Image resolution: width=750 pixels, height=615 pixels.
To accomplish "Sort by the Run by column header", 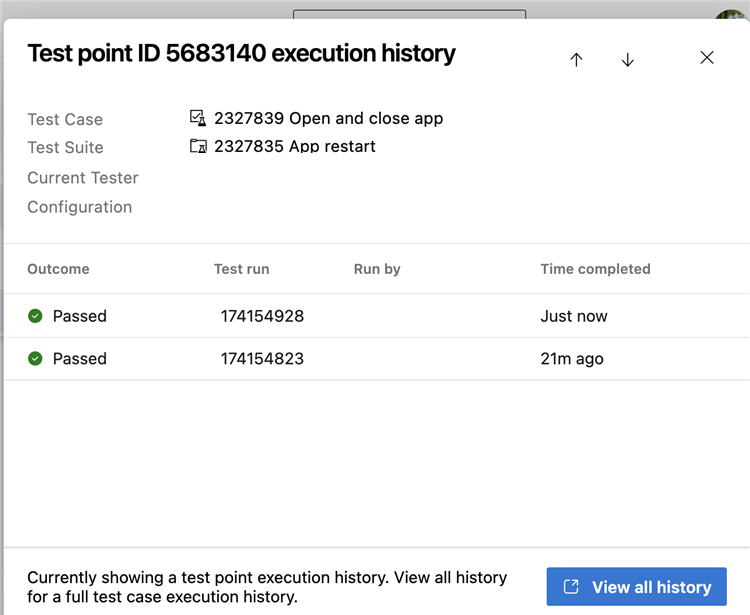I will click(x=377, y=269).
